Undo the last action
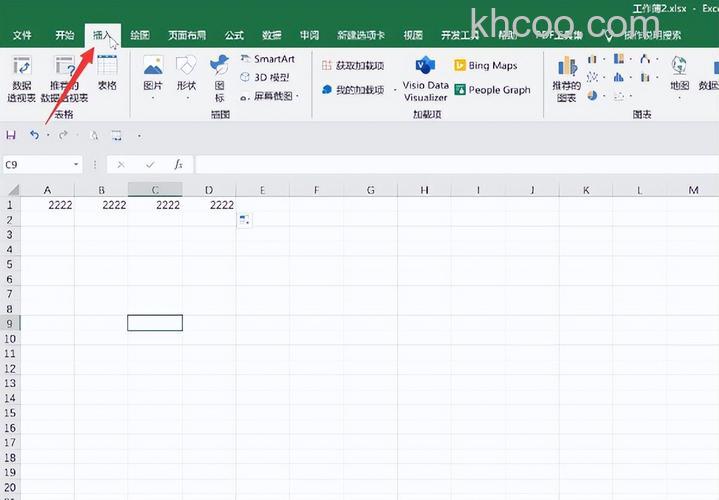Screen dimensions: 719x500 coord(34,135)
